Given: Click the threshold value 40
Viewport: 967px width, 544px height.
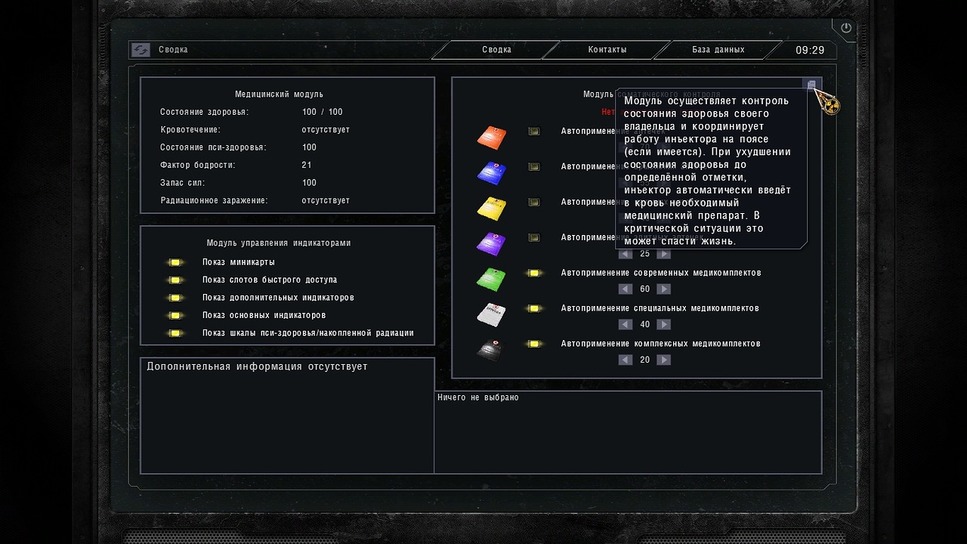Looking at the screenshot, I should pos(644,324).
